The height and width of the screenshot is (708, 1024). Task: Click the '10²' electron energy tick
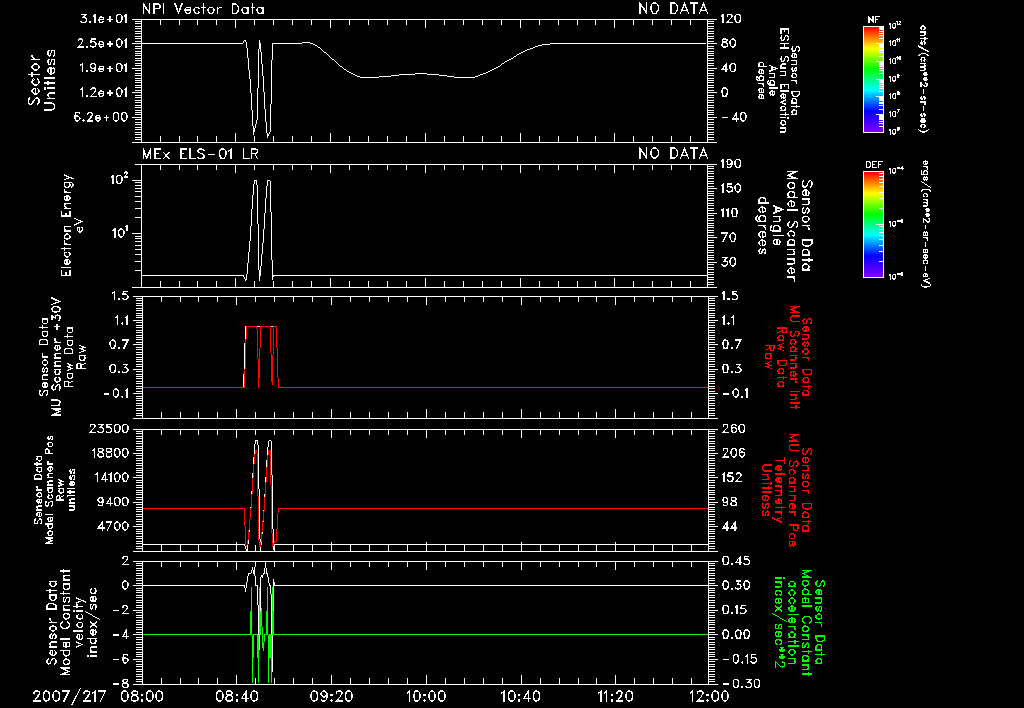pyautogui.click(x=118, y=180)
